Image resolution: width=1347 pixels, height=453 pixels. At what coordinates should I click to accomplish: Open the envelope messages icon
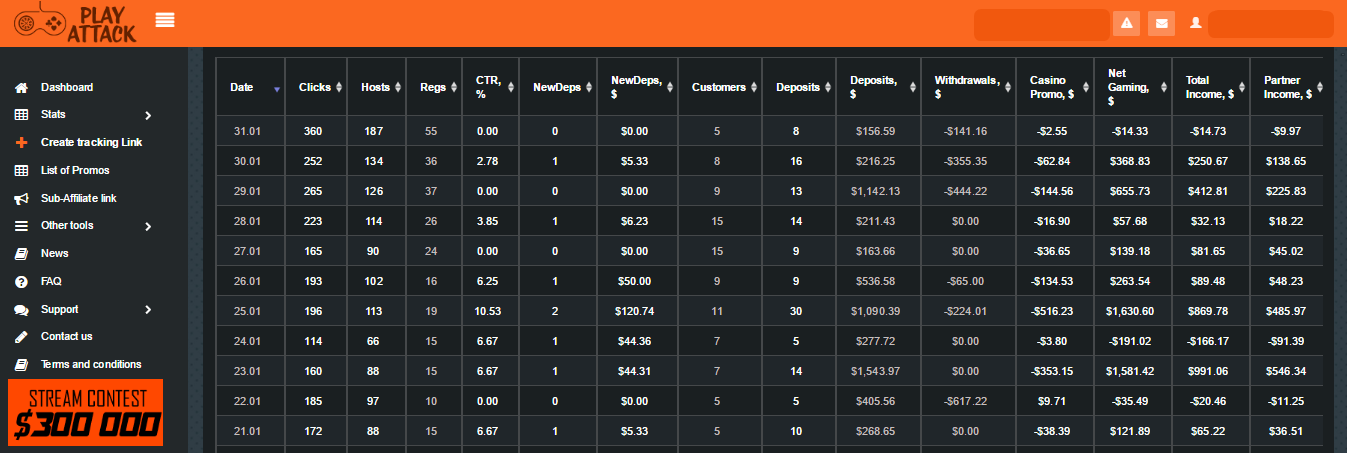tap(1161, 23)
